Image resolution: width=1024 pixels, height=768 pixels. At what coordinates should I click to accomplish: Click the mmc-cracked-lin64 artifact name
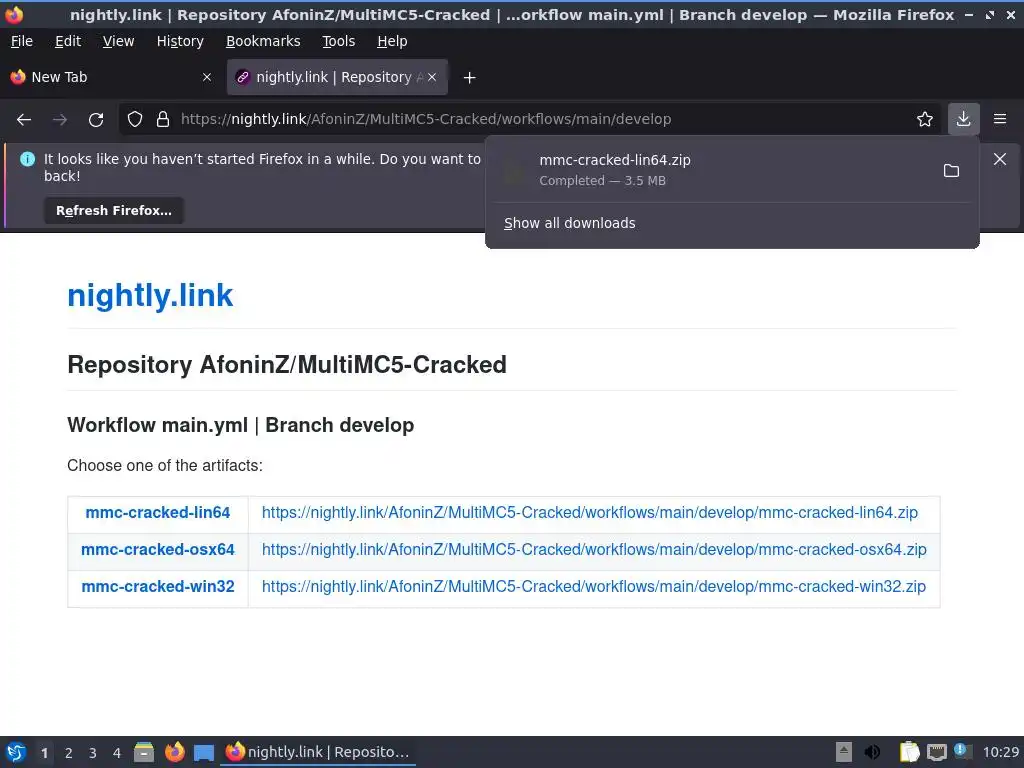(x=157, y=513)
